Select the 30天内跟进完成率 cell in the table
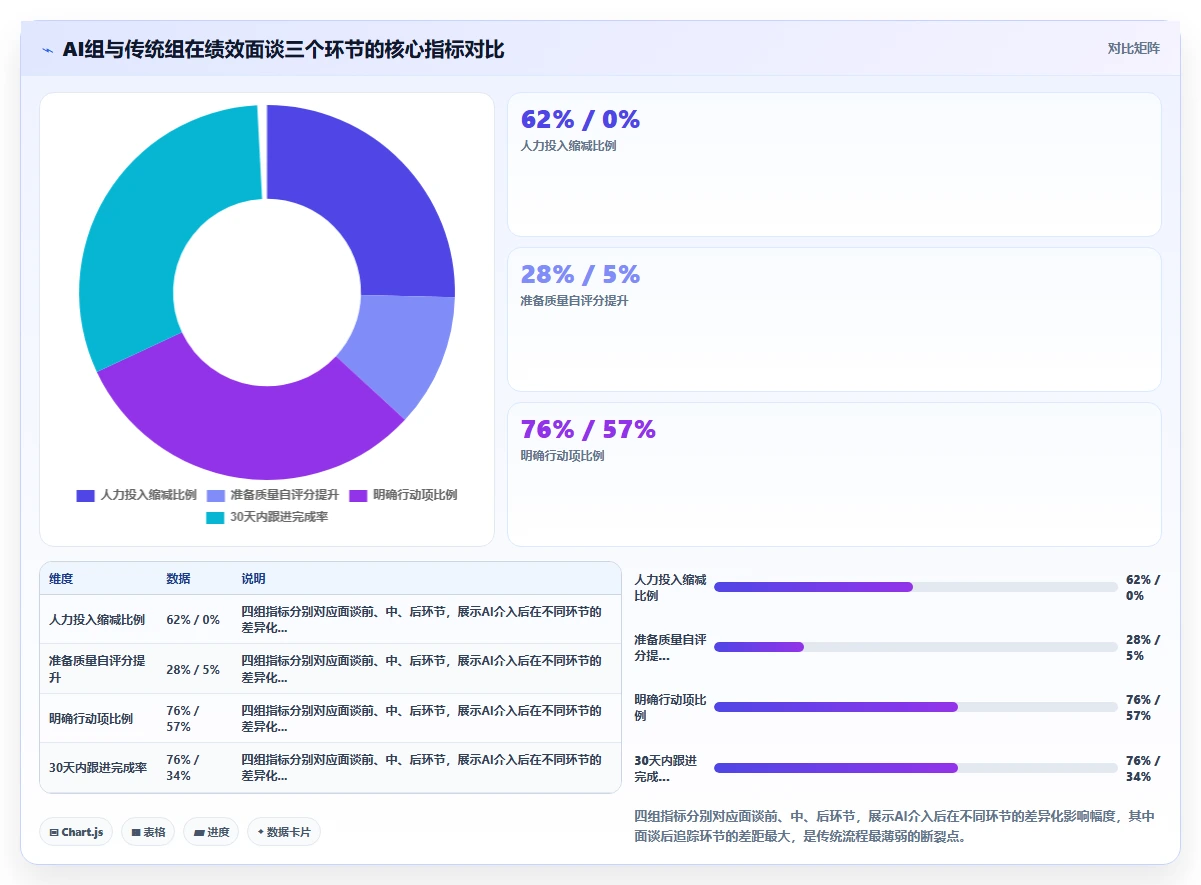The width and height of the screenshot is (1201, 885). pos(98,768)
